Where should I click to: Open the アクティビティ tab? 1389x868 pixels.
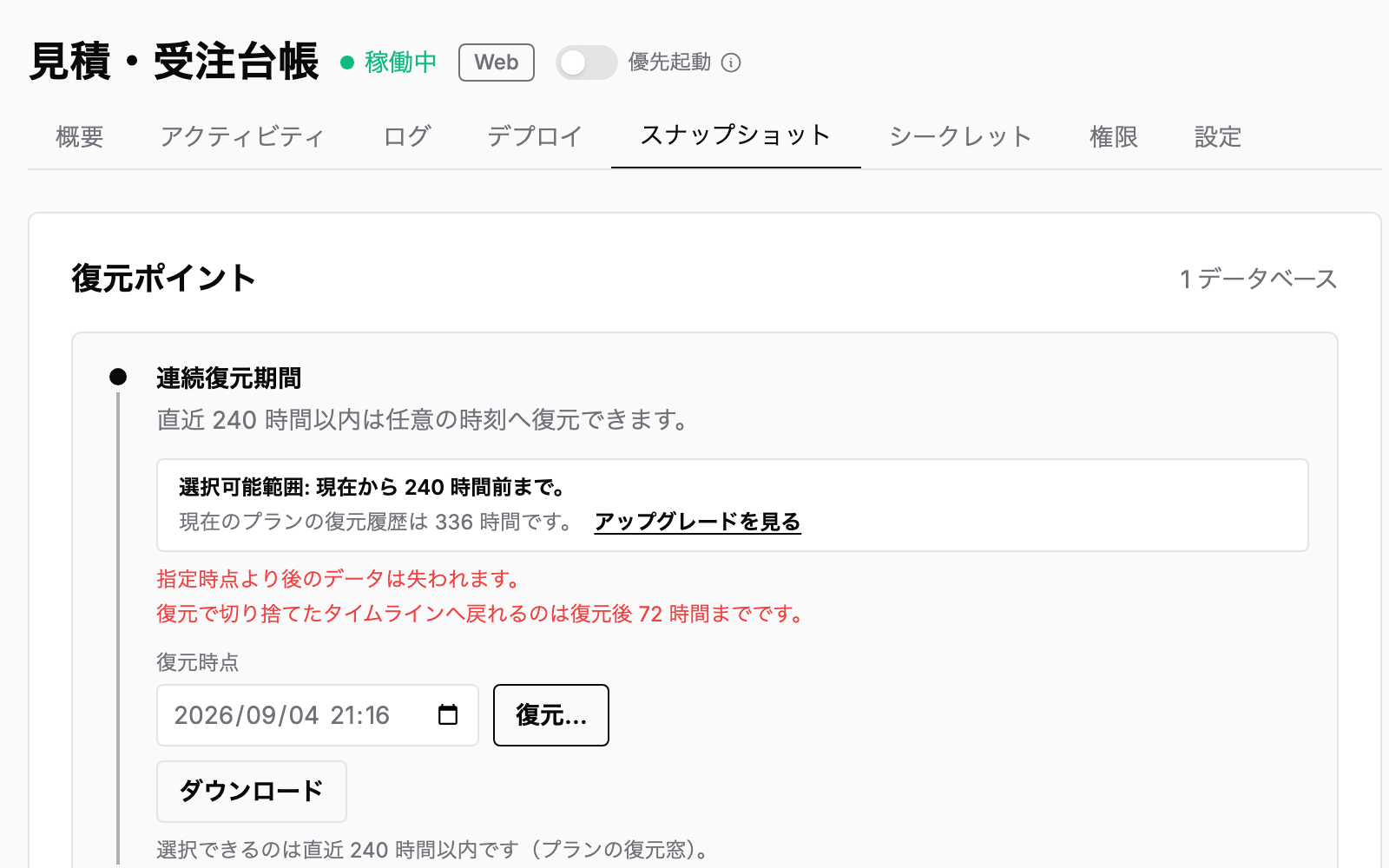[x=242, y=136]
